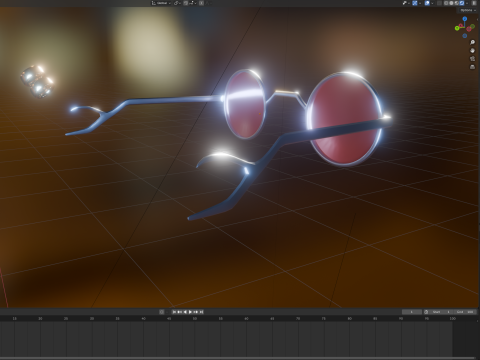480x360 pixels.
Task: Click the current frame number field
Action: point(412,312)
